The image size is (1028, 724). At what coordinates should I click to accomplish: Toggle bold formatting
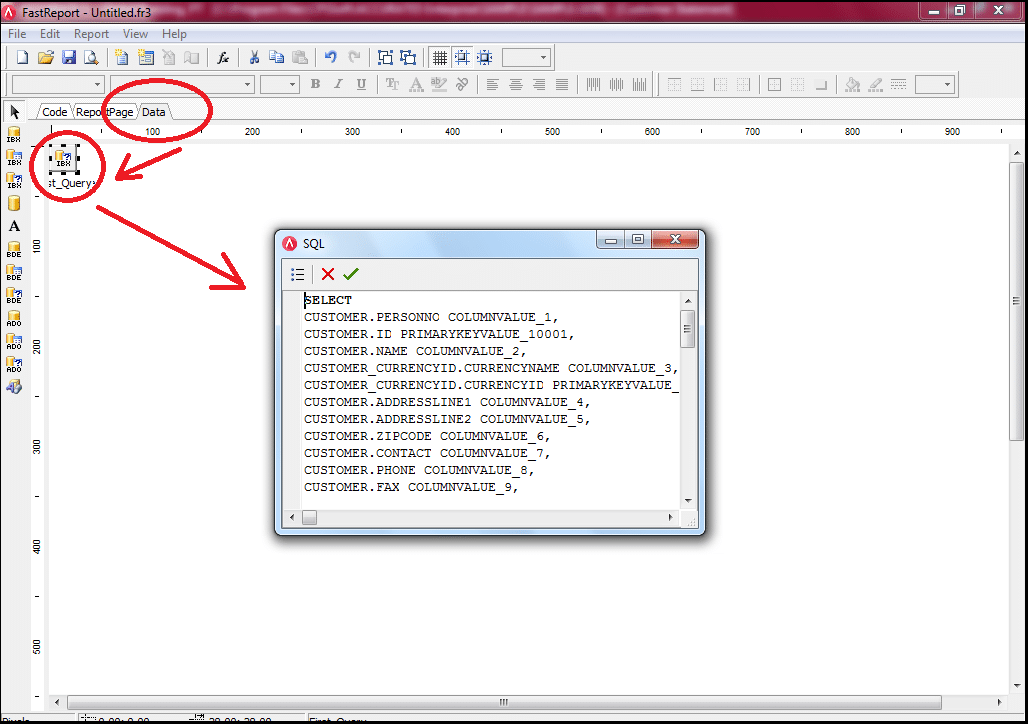[315, 85]
